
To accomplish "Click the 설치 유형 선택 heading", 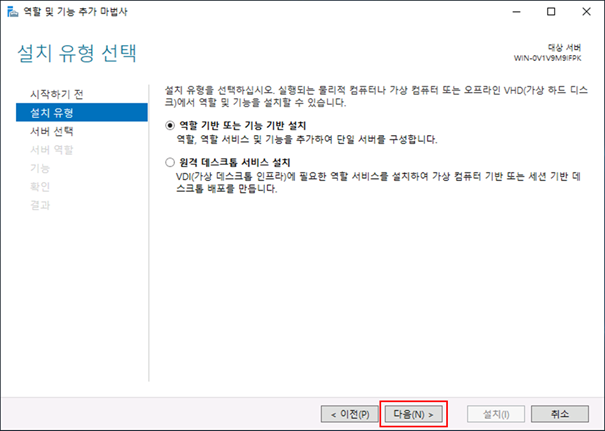I will (x=77, y=53).
